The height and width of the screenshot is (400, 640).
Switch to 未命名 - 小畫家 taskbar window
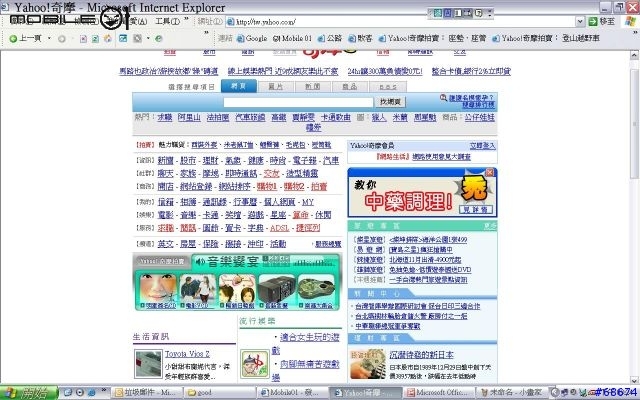[512, 393]
